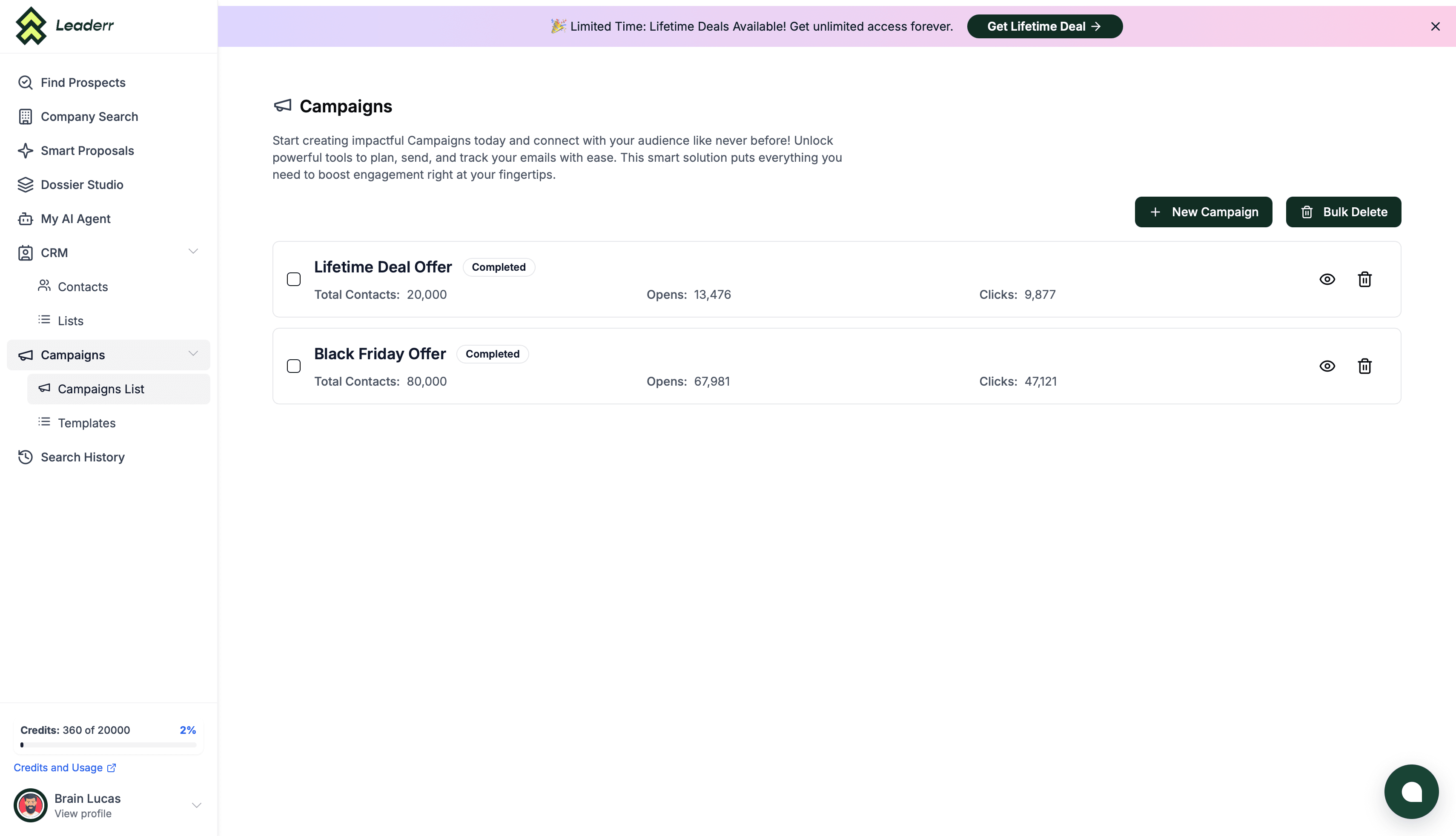Click the Leaderr logo icon

31,26
